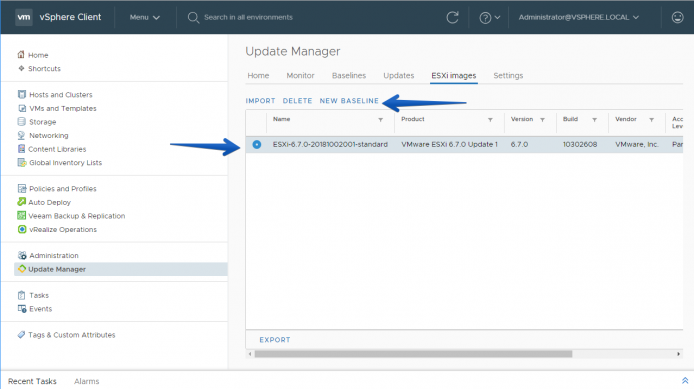Click the ESXi-6.7.0-20181002001-standard name cell
Image resolution: width=694 pixels, height=389 pixels.
[330, 144]
